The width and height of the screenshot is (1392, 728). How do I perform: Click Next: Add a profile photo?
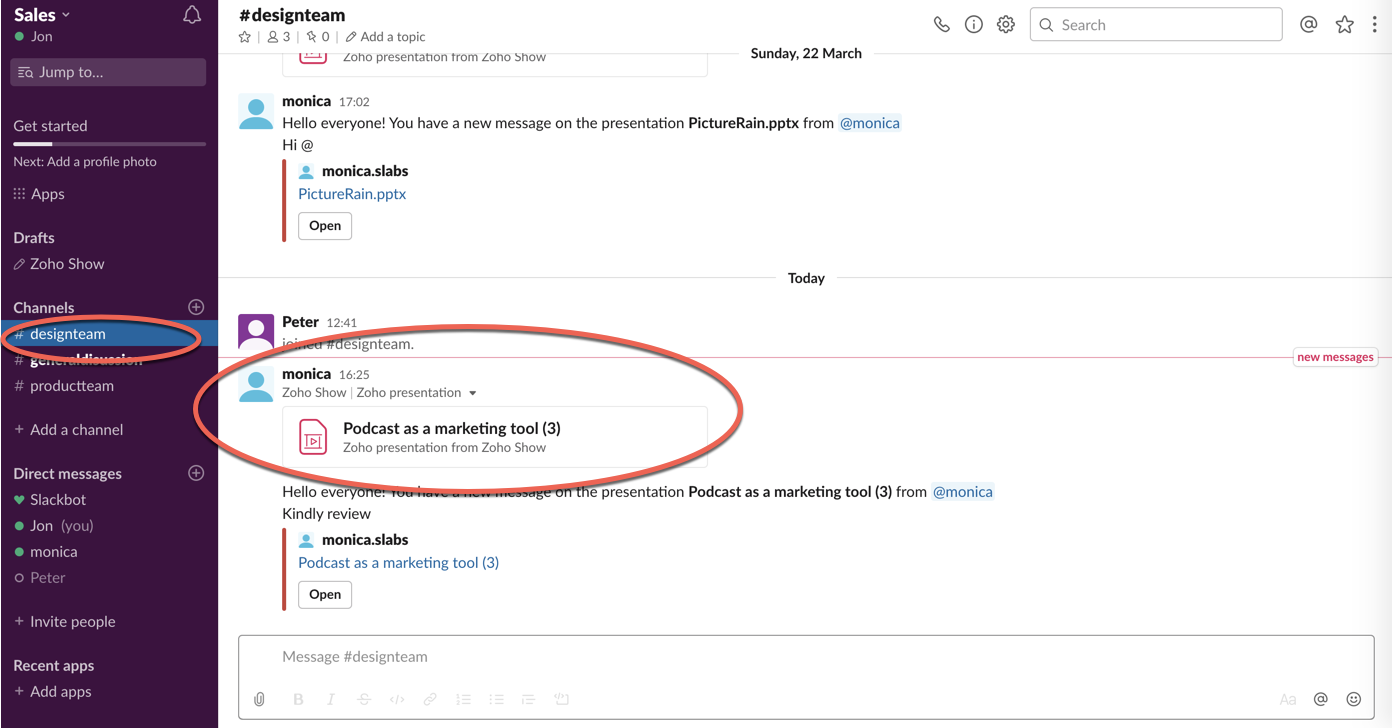pos(85,162)
